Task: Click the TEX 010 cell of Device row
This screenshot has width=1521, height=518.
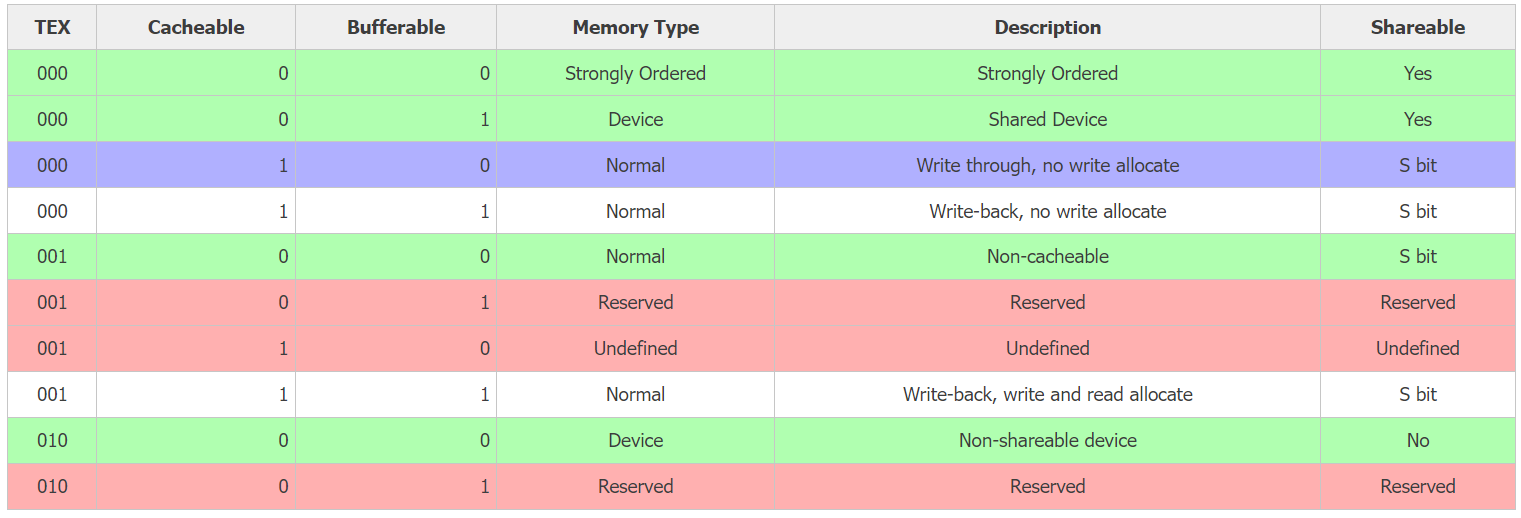Action: (x=52, y=440)
